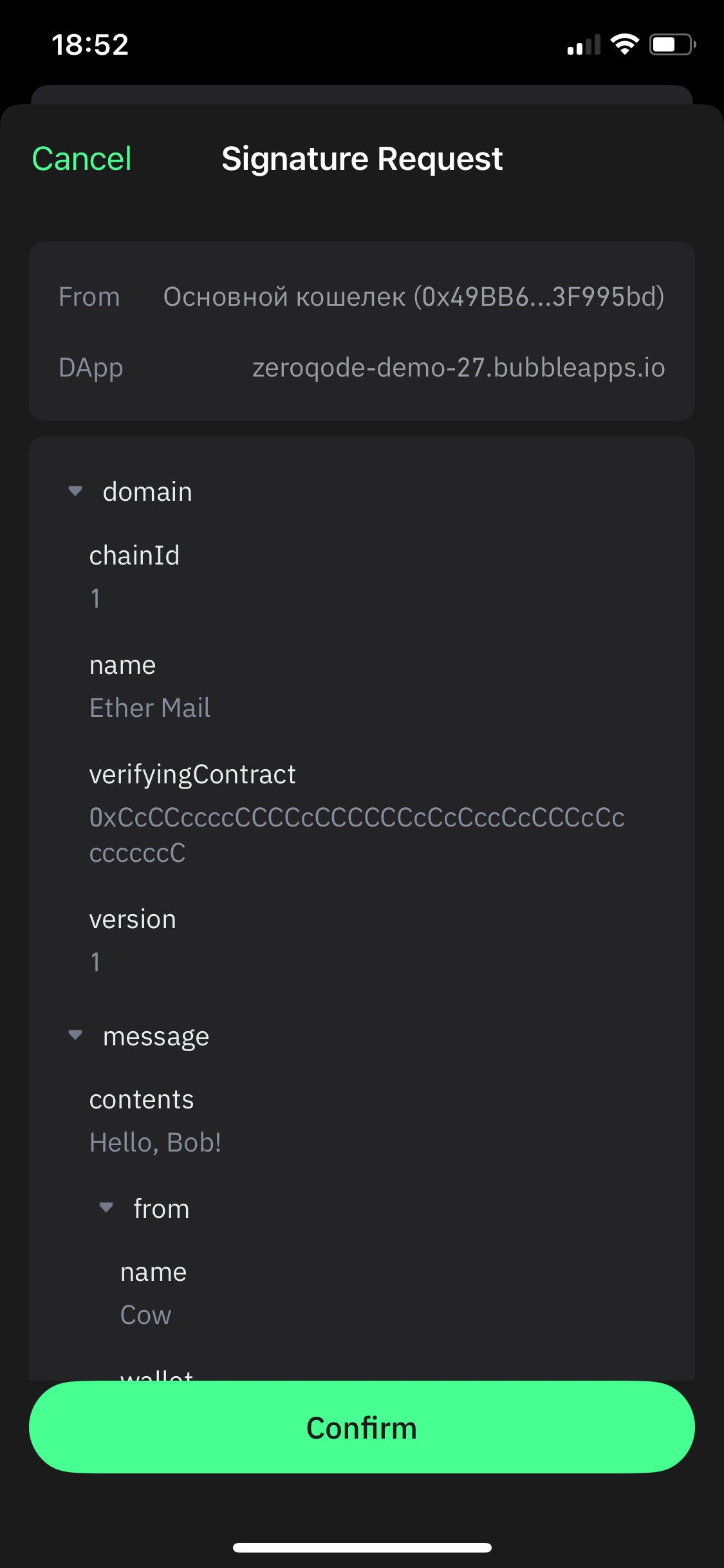Tap the 18:52 clock in status bar
This screenshot has height=1568, width=724.
pyautogui.click(x=90, y=44)
